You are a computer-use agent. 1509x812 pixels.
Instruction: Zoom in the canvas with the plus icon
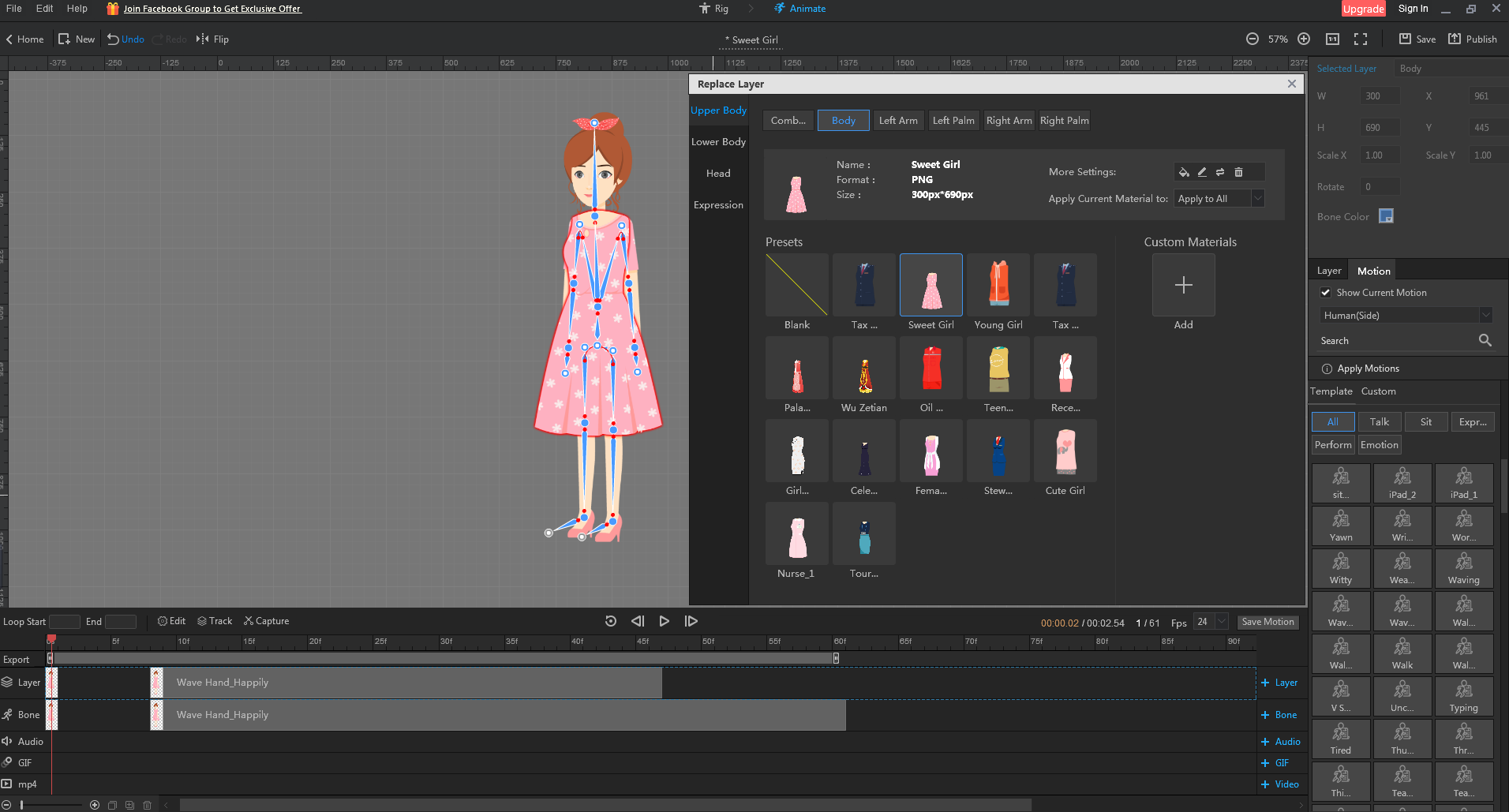click(1304, 39)
